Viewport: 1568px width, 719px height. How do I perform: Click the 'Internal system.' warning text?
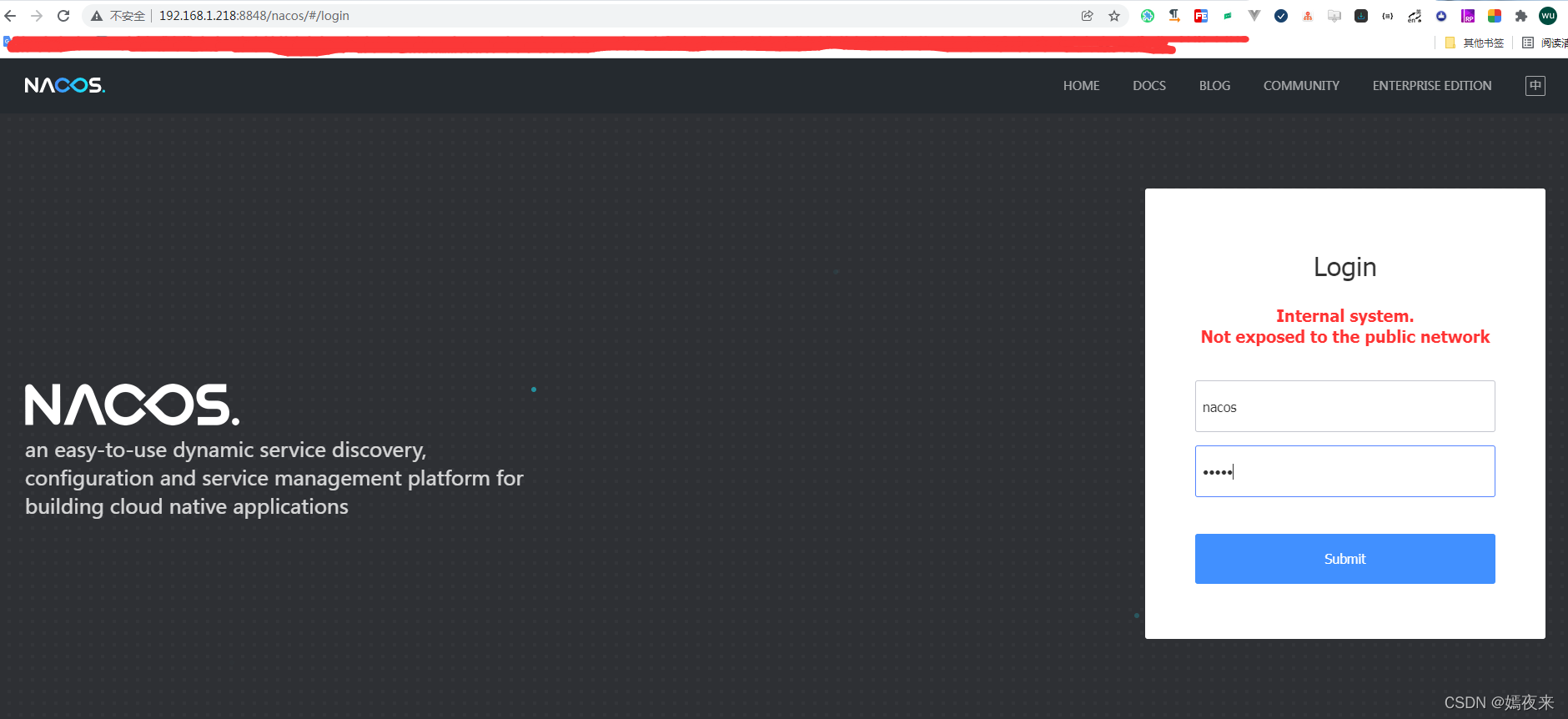tap(1344, 316)
